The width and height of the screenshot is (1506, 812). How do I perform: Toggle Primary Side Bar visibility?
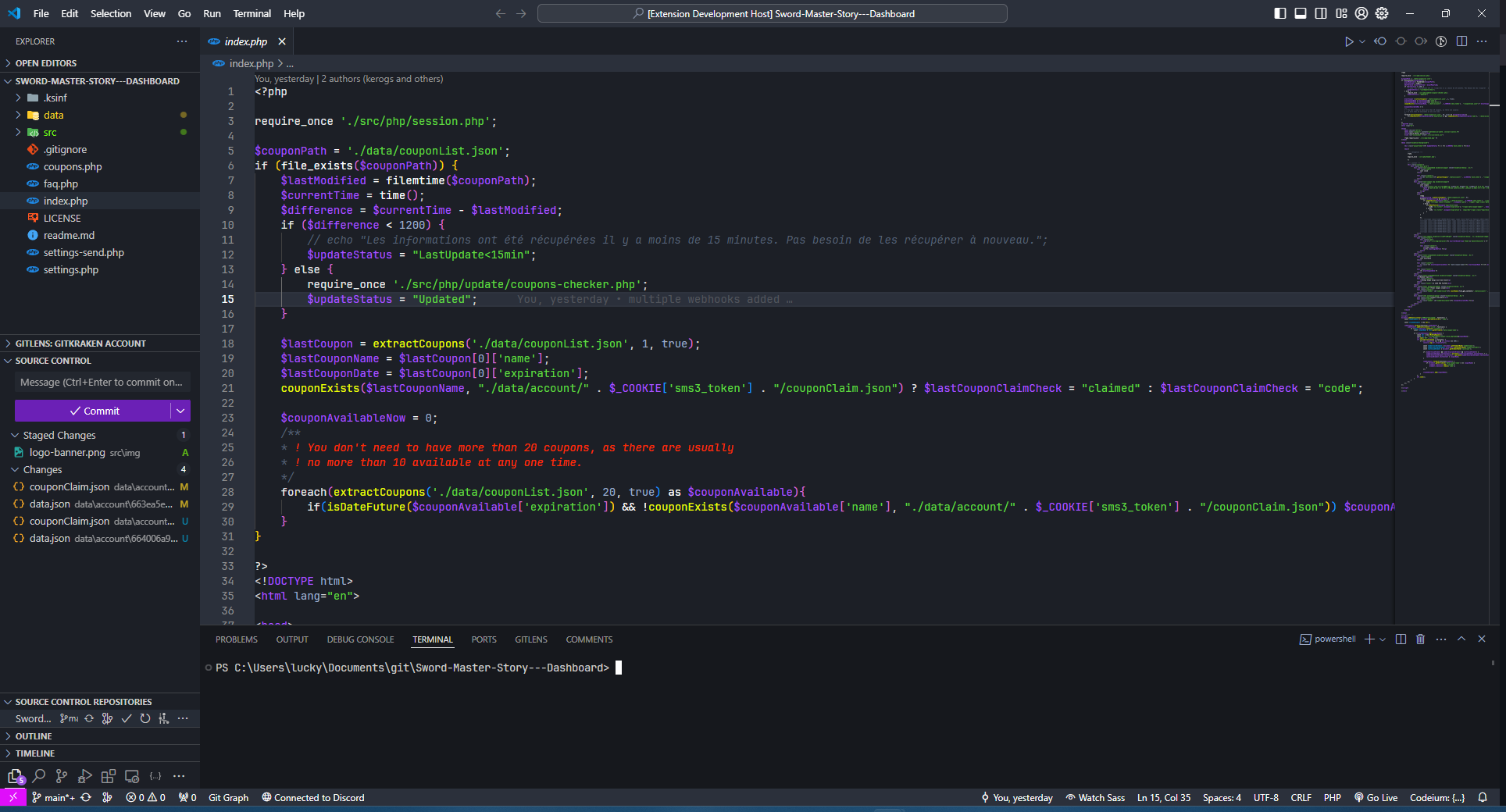coord(1279,13)
